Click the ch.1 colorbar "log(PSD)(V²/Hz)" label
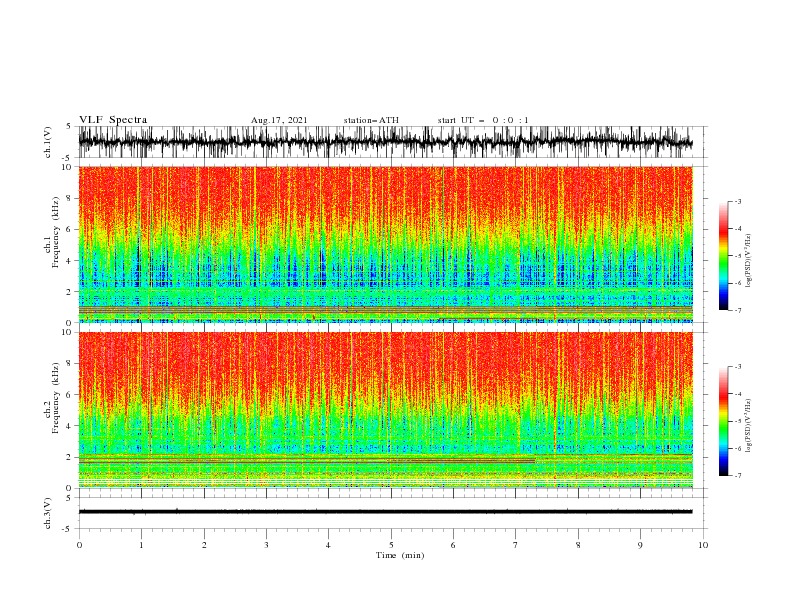Image resolution: width=792 pixels, height=612 pixels. [749, 261]
